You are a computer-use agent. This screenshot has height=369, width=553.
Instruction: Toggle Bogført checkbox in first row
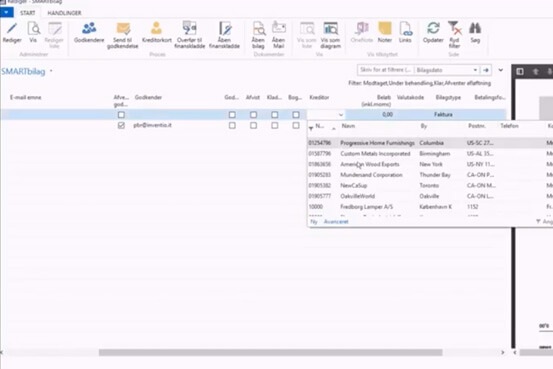coord(296,115)
